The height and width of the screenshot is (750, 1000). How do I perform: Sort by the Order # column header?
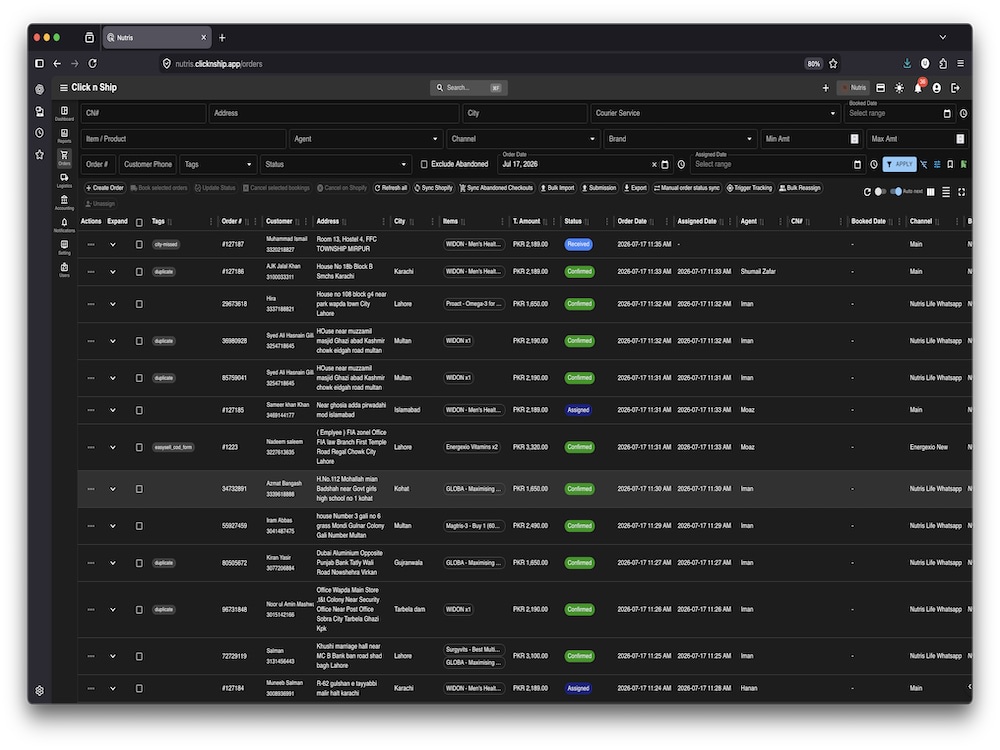(232, 221)
